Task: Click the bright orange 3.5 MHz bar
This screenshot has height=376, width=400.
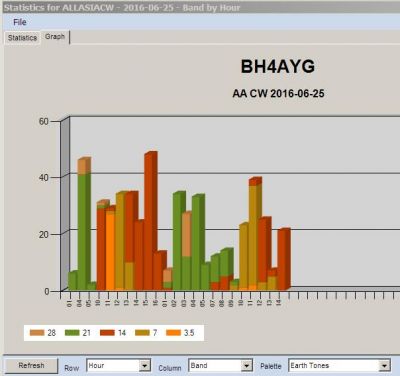Action: 110,251
